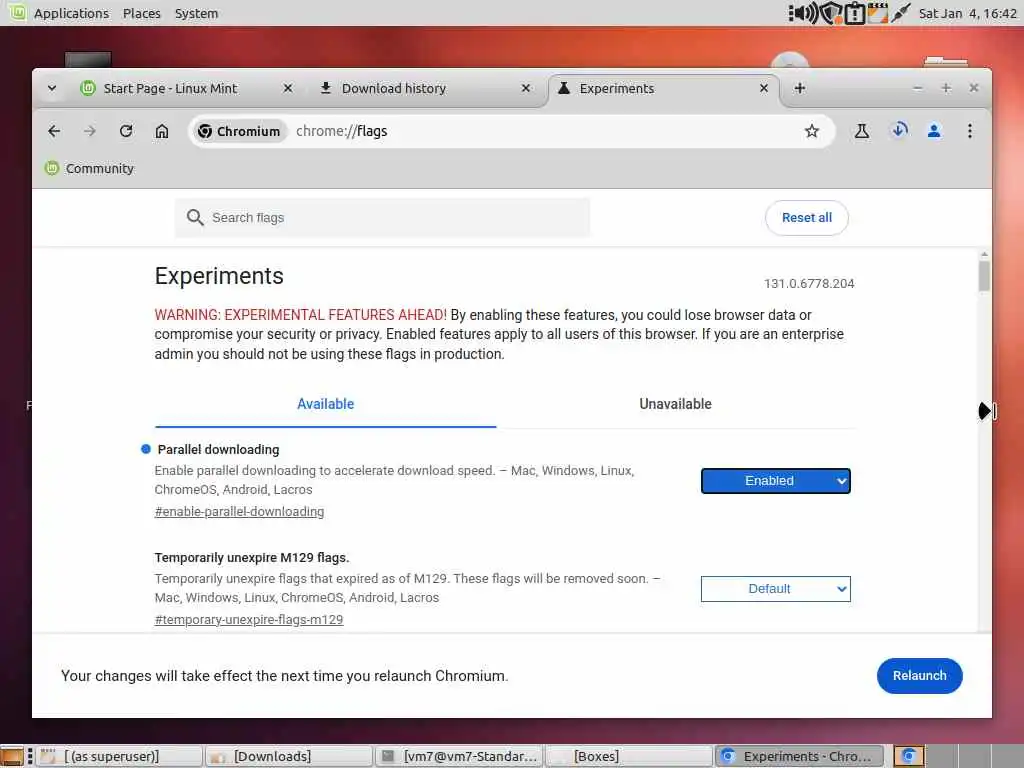Viewport: 1024px width, 768px height.
Task: Click the clock showing Sat Jan 4, 16:42
Action: [967, 13]
